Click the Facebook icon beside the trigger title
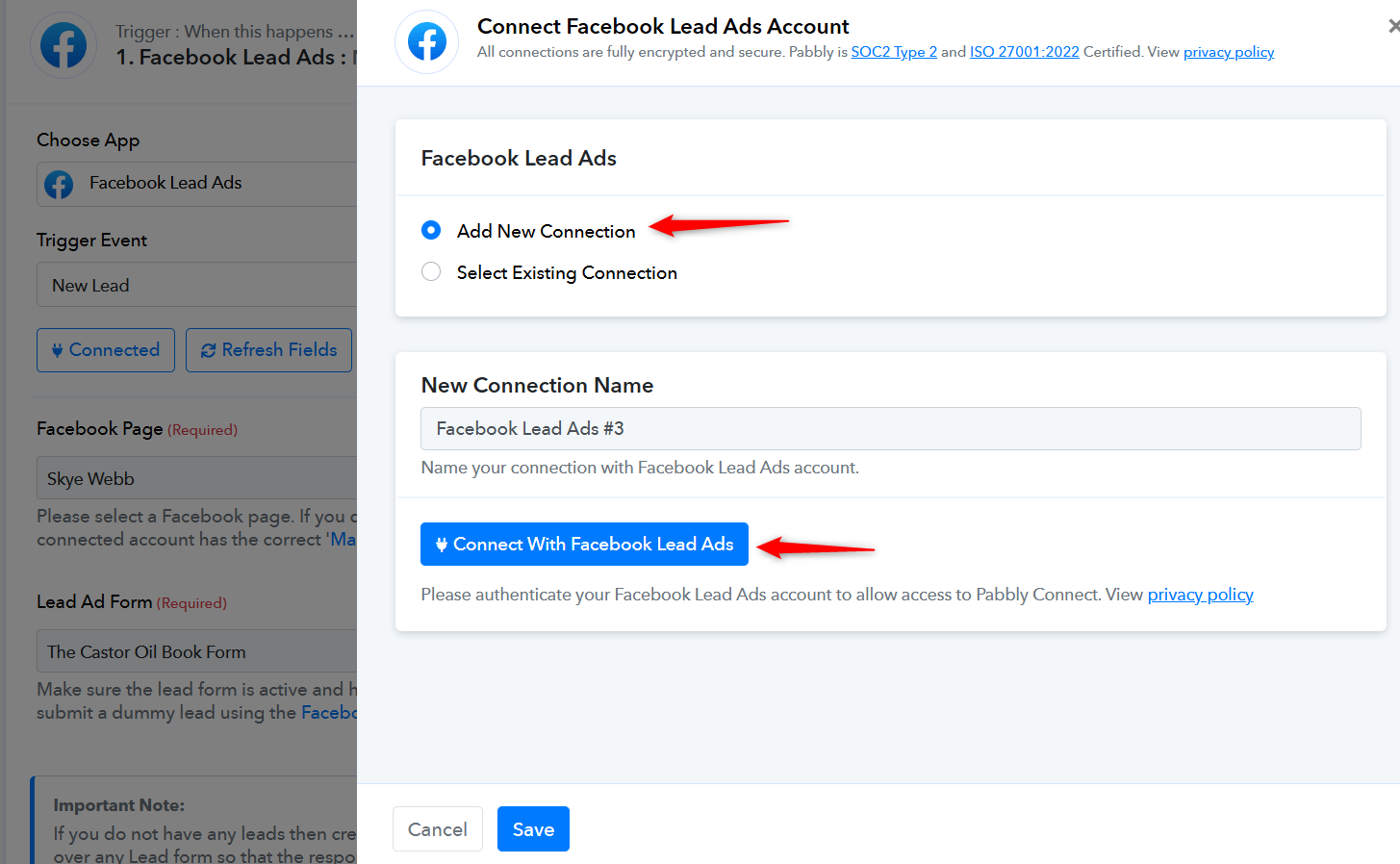The height and width of the screenshot is (864, 1400). [x=64, y=45]
